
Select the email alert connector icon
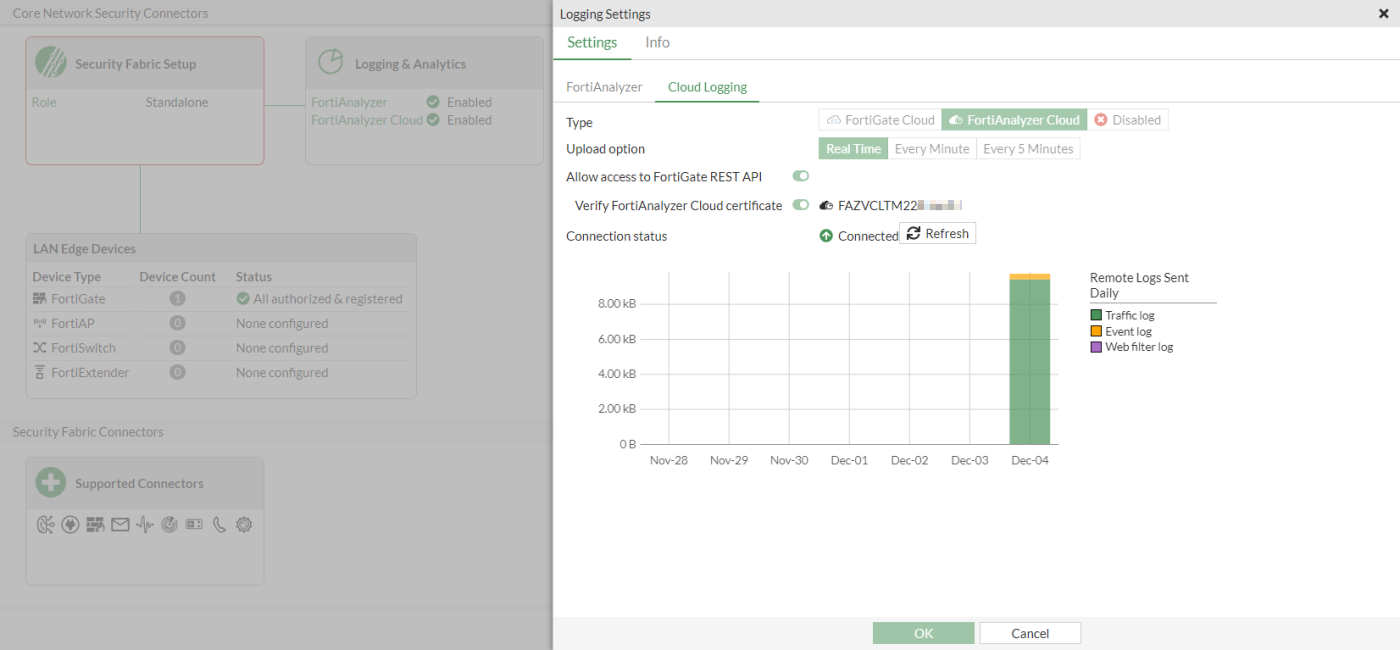120,524
